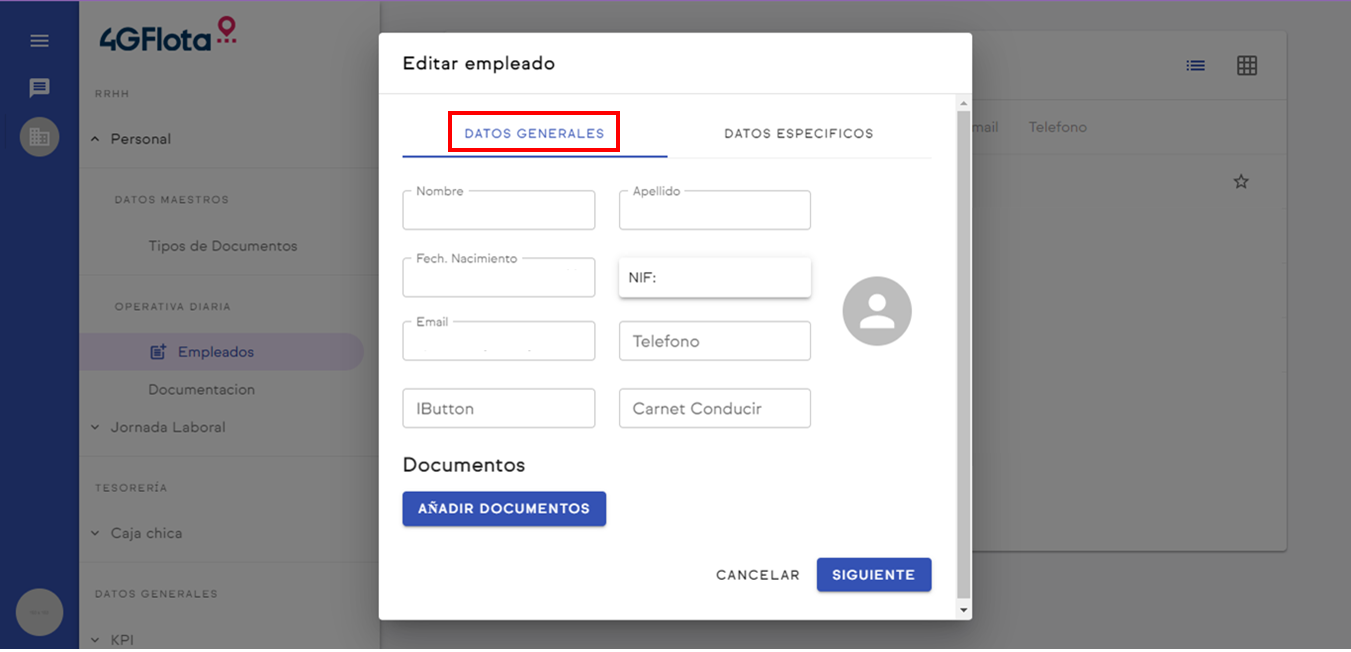Screen dimensions: 1351x652
Task: Open Tipos de Documentos in sidebar
Action: 223,246
